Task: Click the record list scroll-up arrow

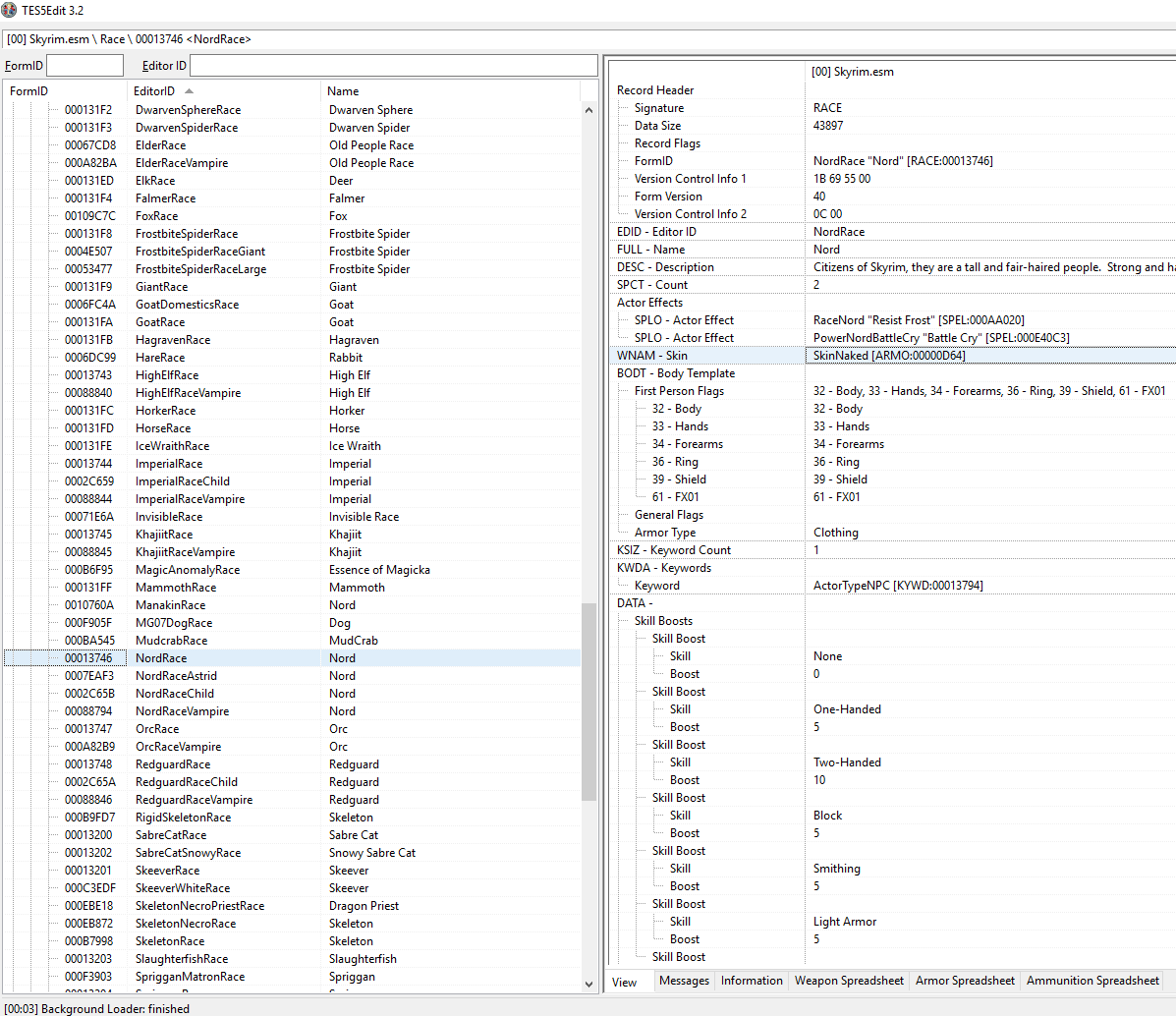Action: pyautogui.click(x=588, y=110)
